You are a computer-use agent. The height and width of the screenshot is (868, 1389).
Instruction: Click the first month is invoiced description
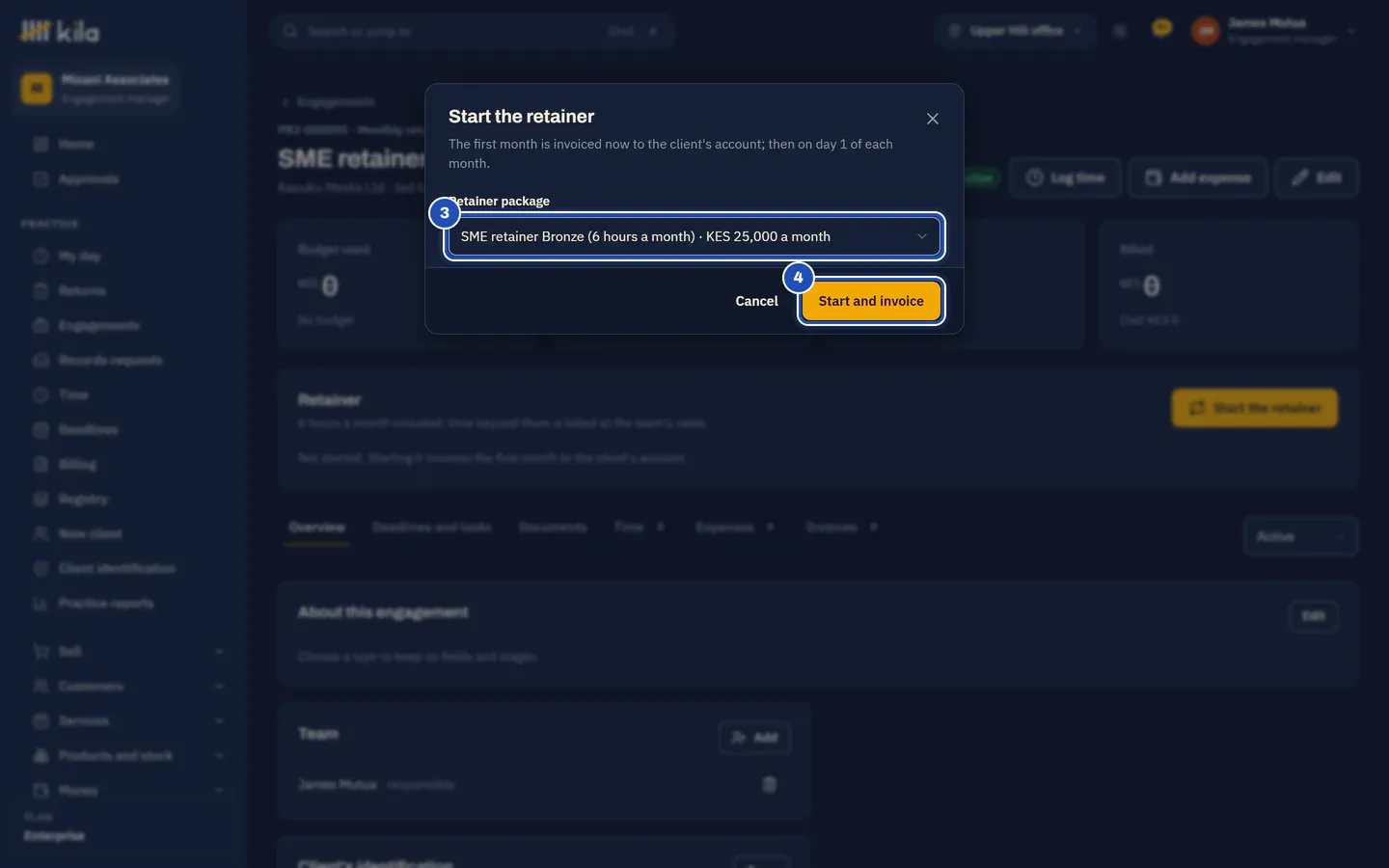click(670, 153)
